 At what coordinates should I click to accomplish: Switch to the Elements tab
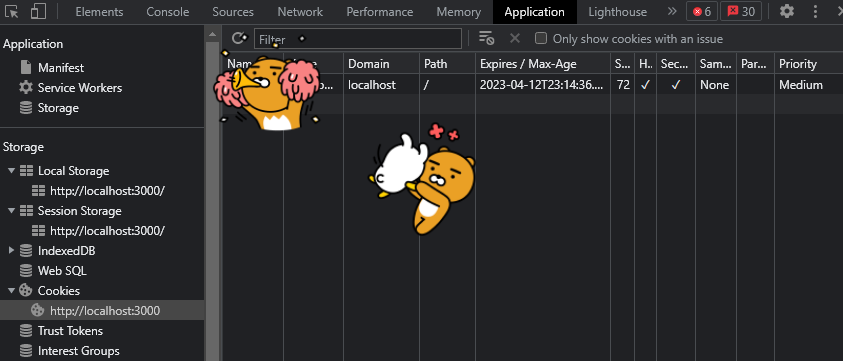pos(99,12)
